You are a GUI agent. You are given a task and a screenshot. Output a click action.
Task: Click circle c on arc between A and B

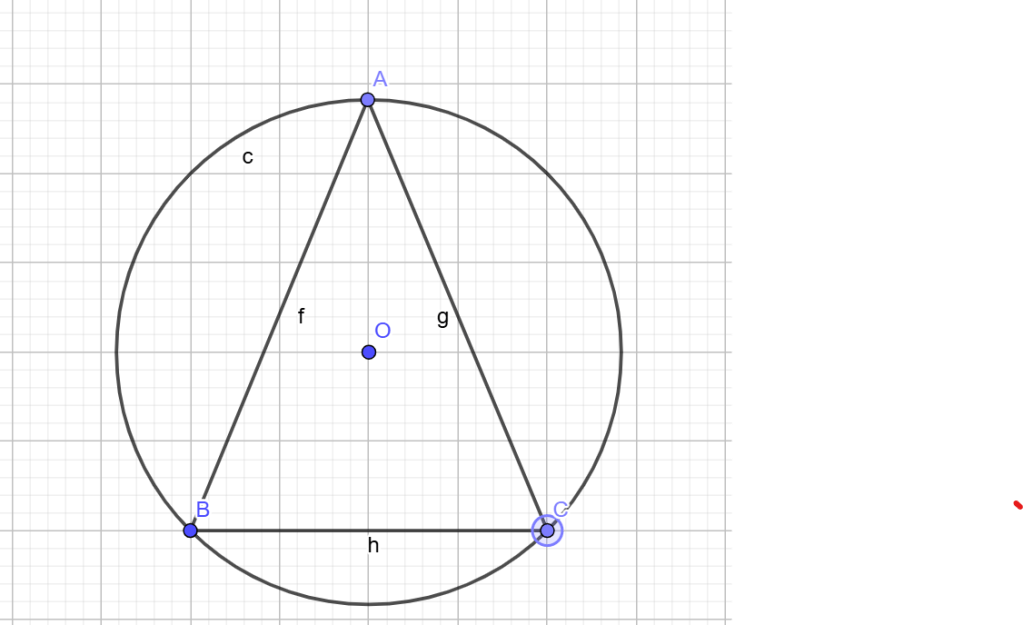click(190, 174)
